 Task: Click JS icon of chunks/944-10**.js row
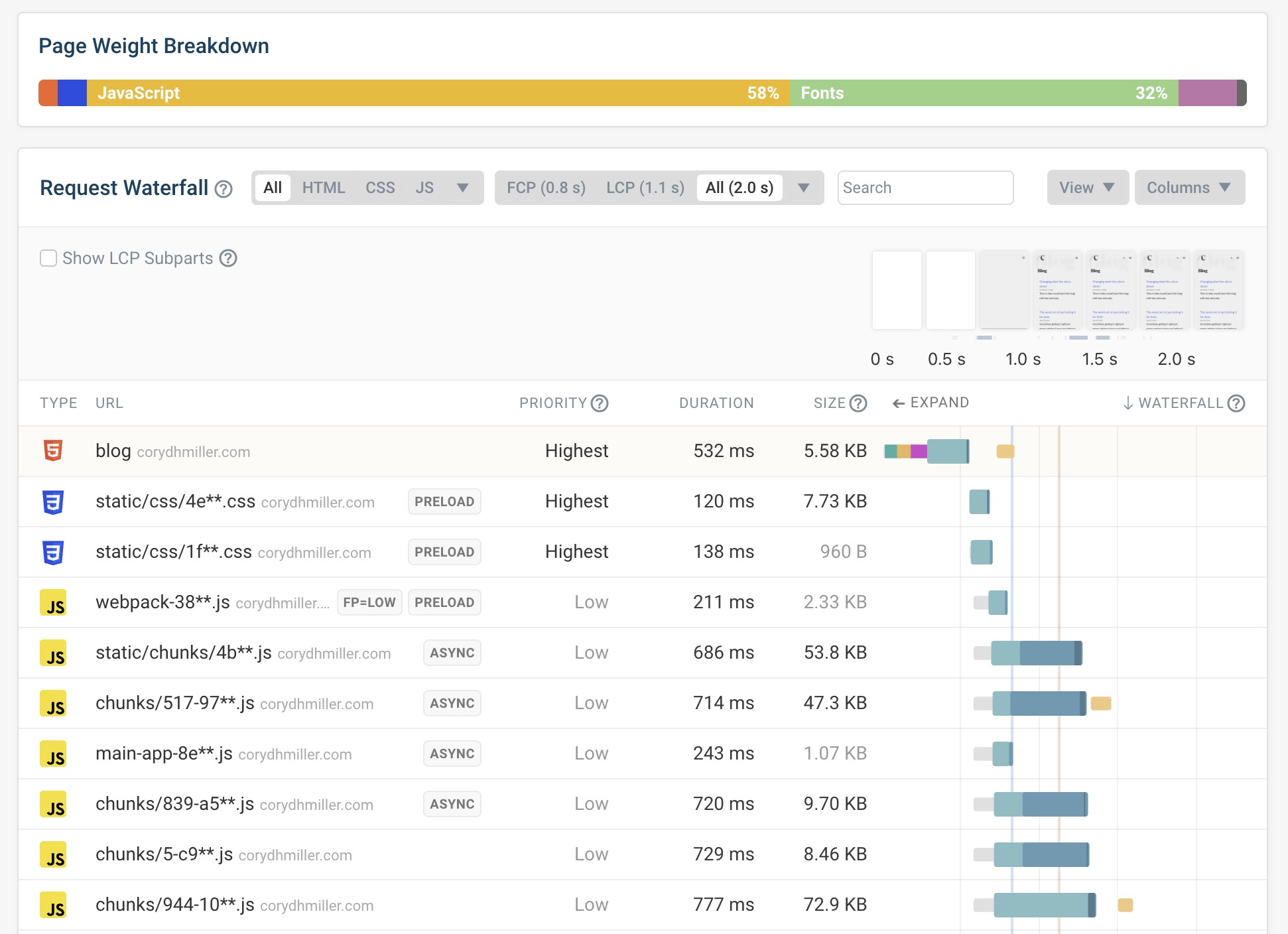click(x=53, y=905)
